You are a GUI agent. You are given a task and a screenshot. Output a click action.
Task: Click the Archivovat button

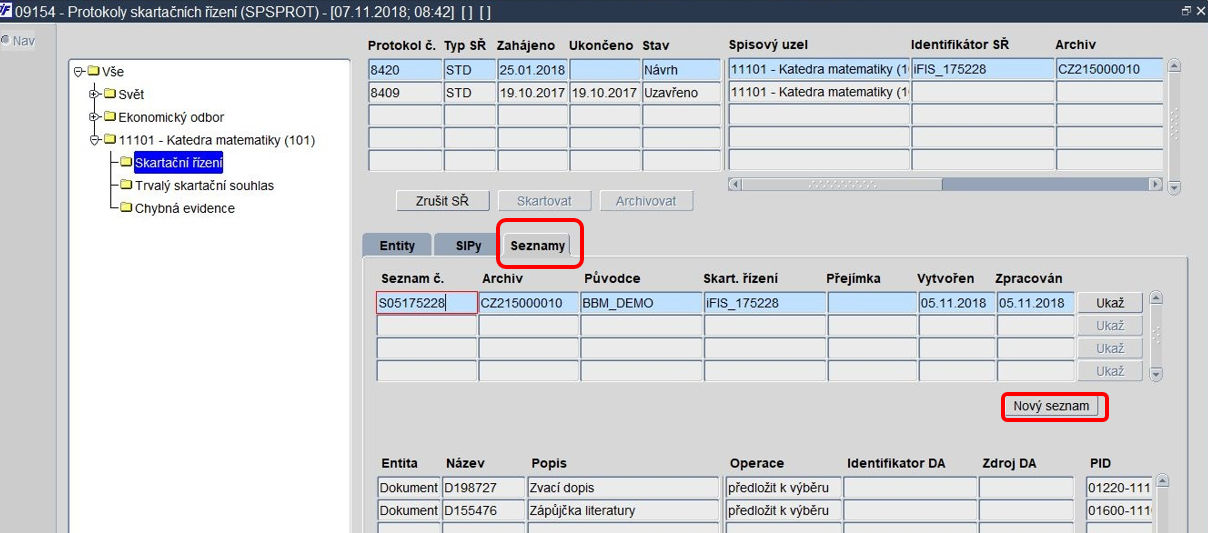[646, 201]
